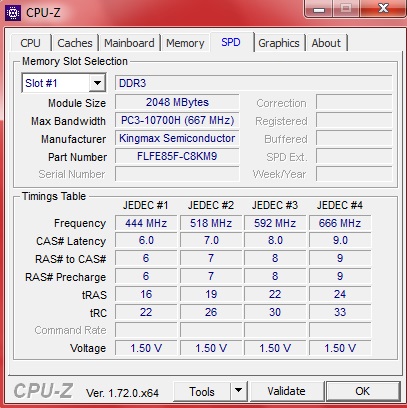This screenshot has height=408, width=407.
Task: Click the 444 MHz frequency cell
Action: click(x=146, y=223)
